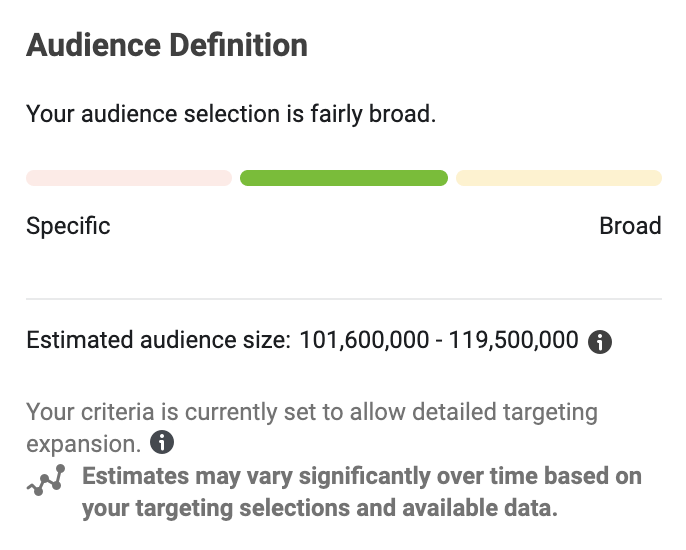Click the trend graph icon beside estimates note
The image size is (686, 550).
[x=46, y=481]
